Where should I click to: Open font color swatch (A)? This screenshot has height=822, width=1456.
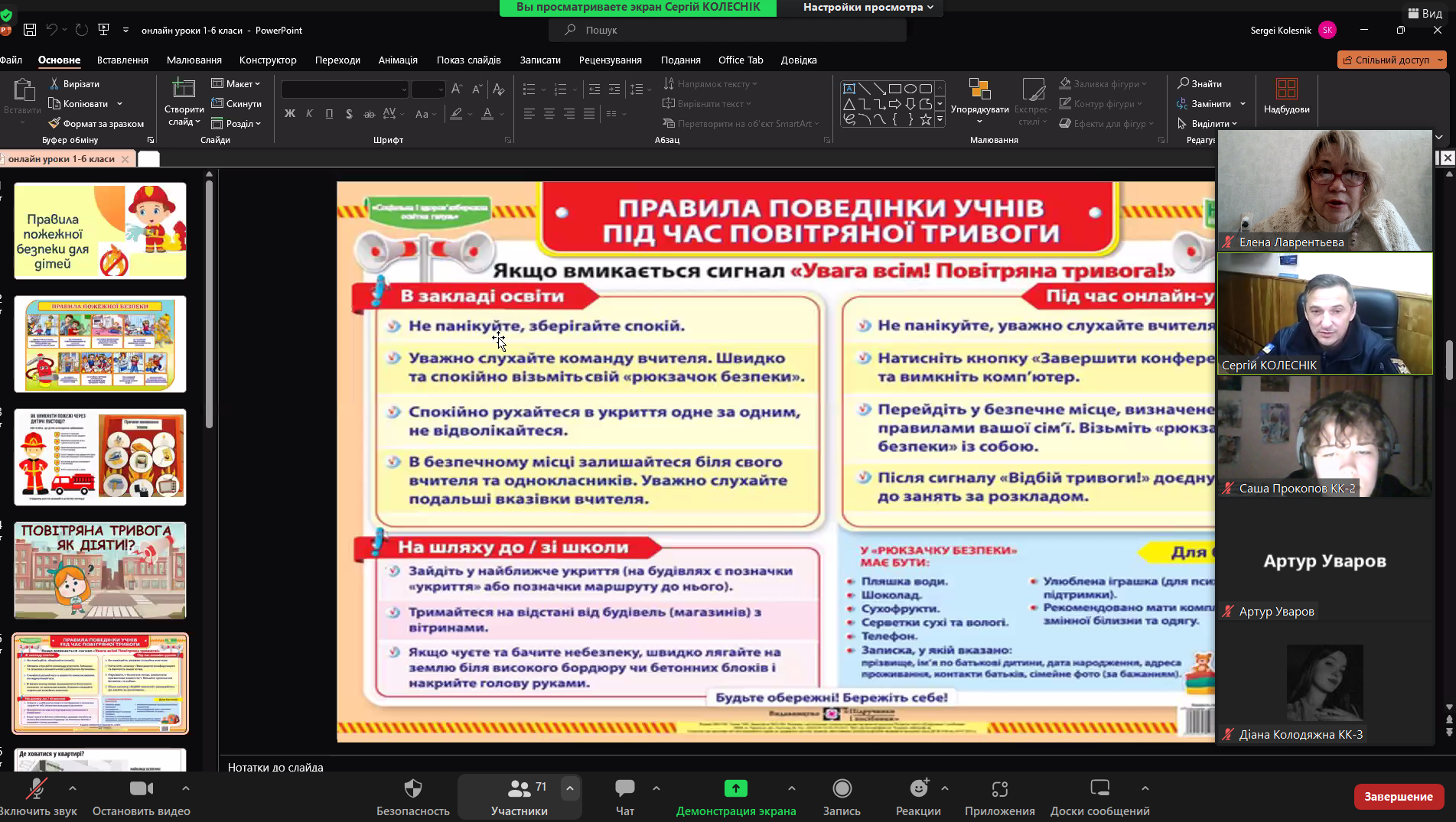487,113
